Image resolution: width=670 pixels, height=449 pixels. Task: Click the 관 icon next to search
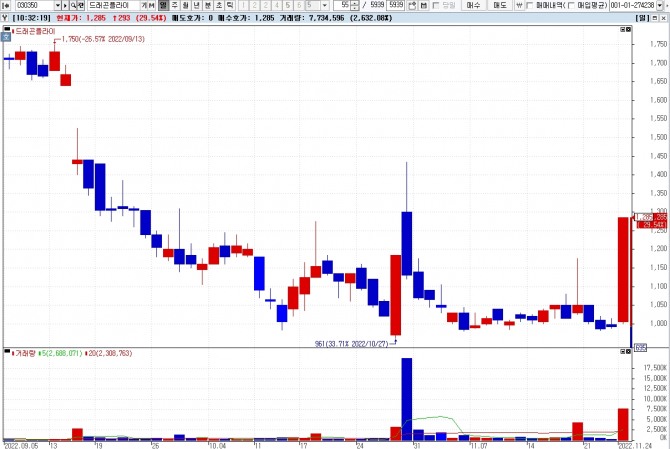pos(81,5)
